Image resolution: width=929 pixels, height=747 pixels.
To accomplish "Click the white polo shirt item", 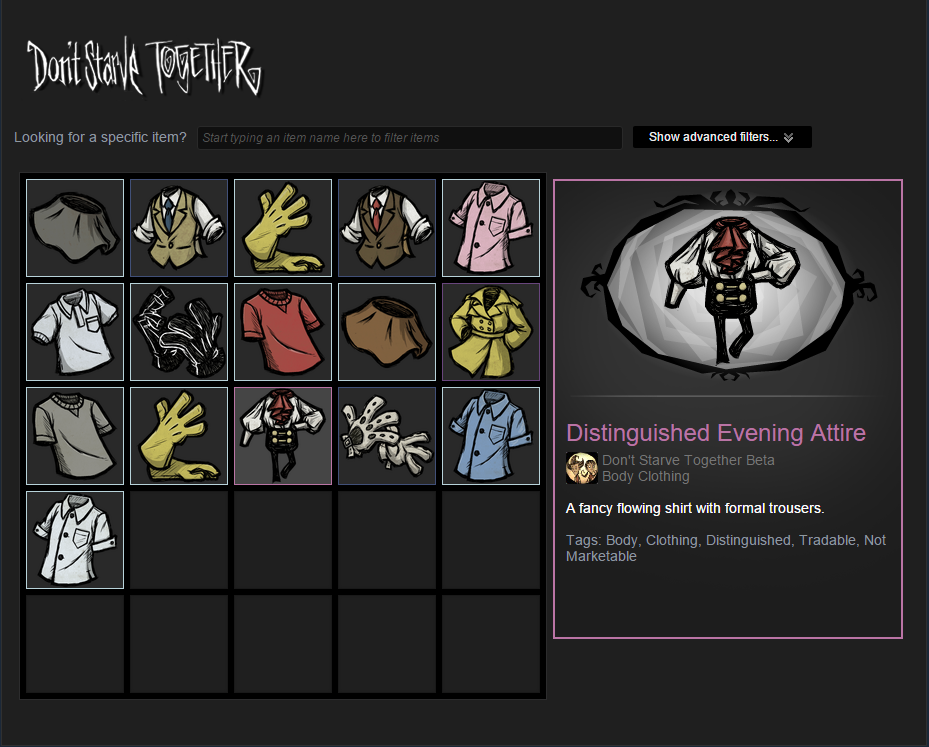I will 75,332.
